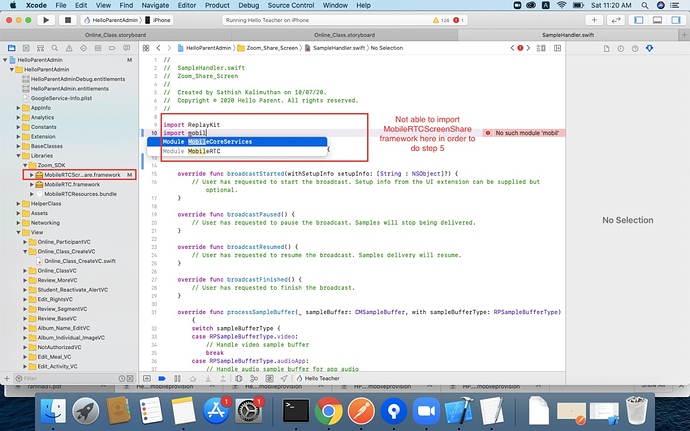690x431 pixels.
Task: Open the Editor menu
Action: coord(187,5)
